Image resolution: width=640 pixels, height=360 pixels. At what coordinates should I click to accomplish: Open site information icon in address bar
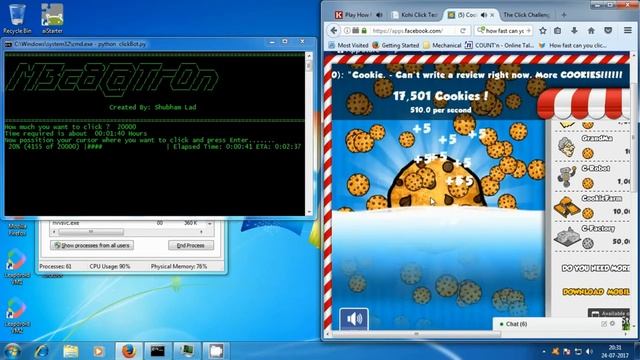347,31
